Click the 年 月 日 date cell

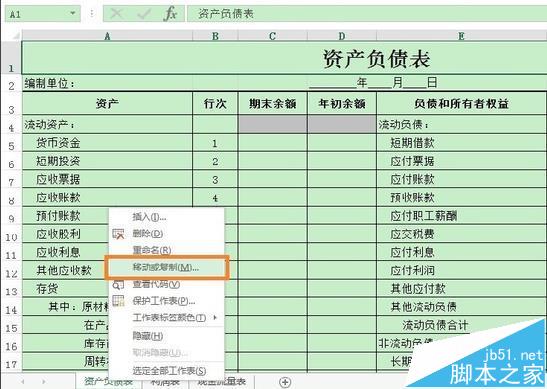pyautogui.click(x=373, y=83)
